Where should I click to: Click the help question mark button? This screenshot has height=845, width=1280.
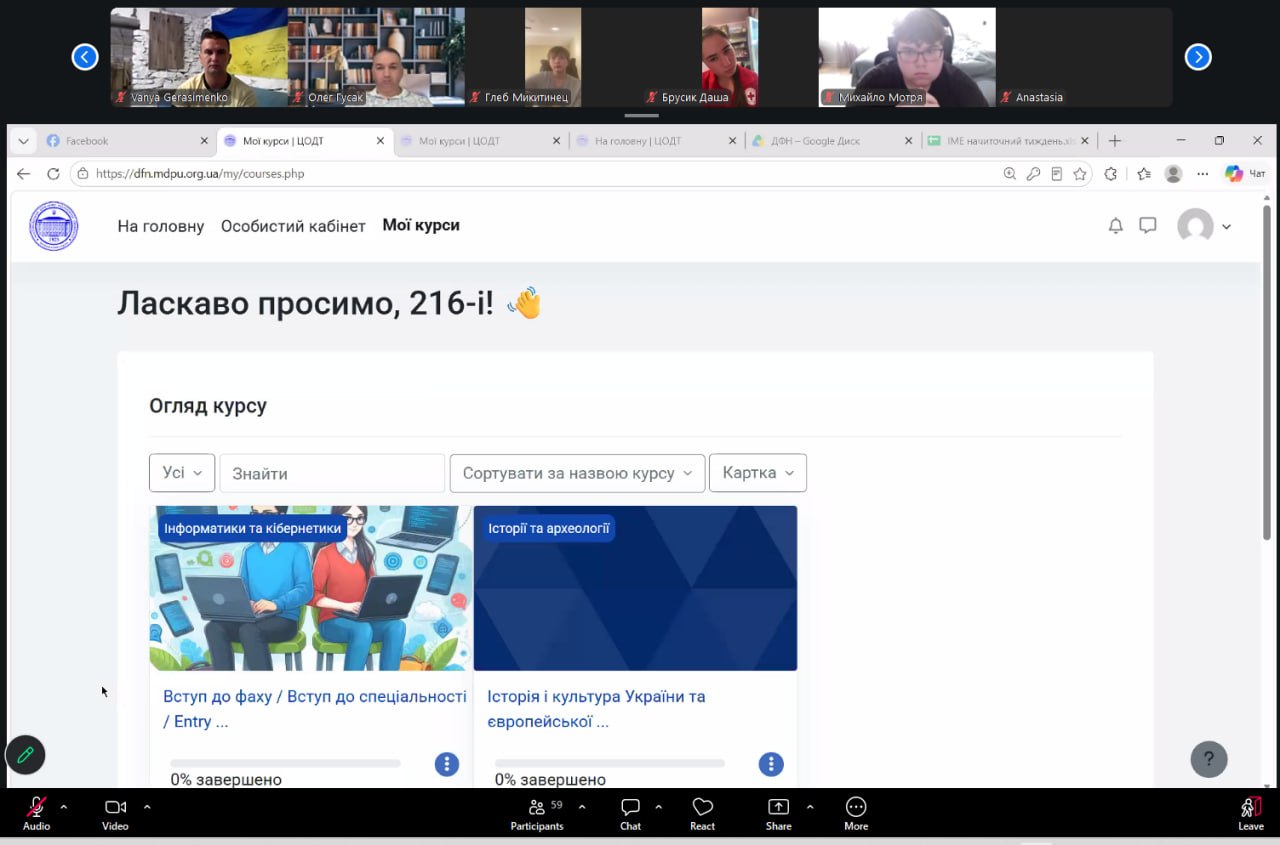click(x=1209, y=759)
